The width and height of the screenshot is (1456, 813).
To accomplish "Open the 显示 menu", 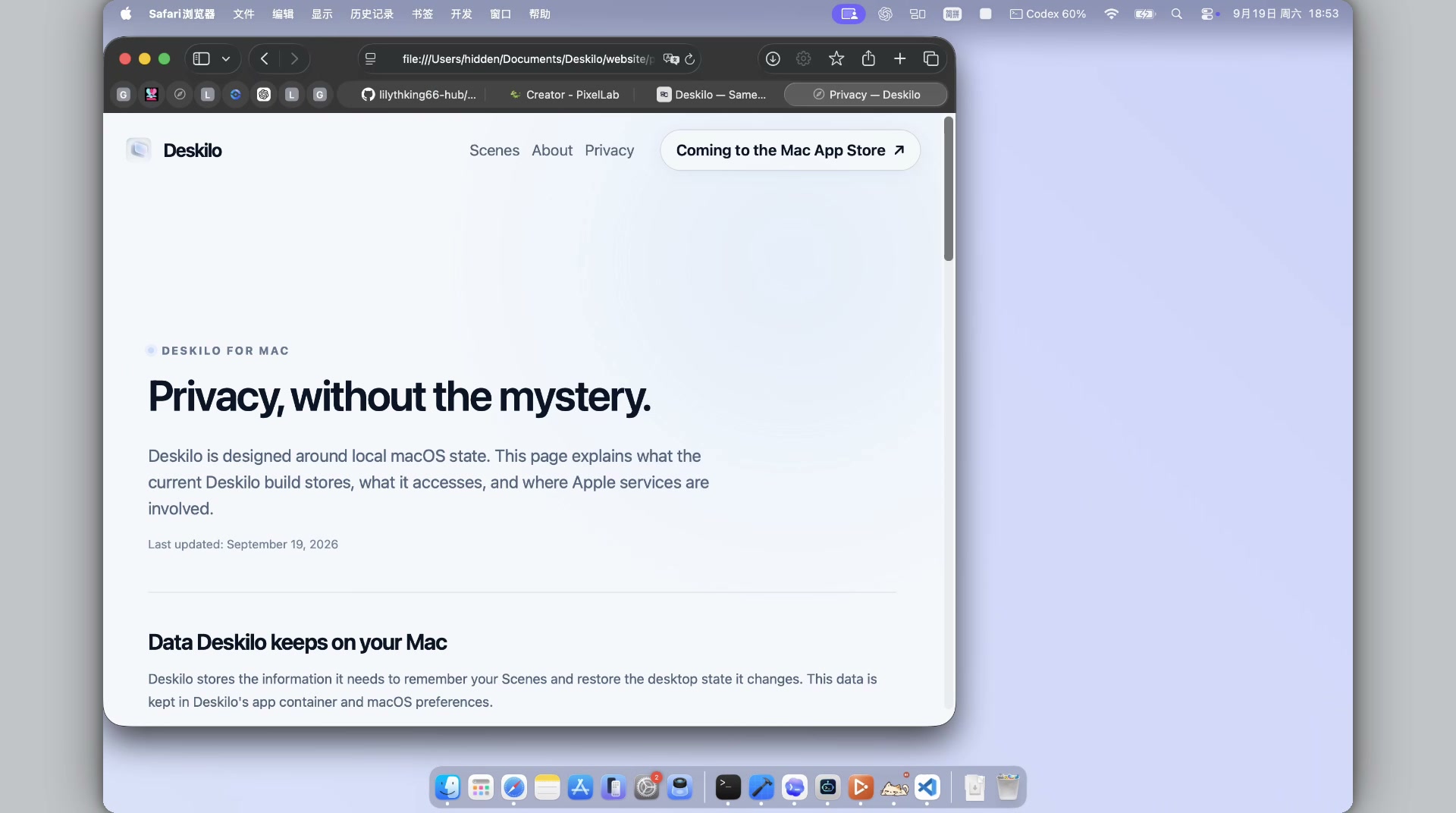I will [322, 14].
